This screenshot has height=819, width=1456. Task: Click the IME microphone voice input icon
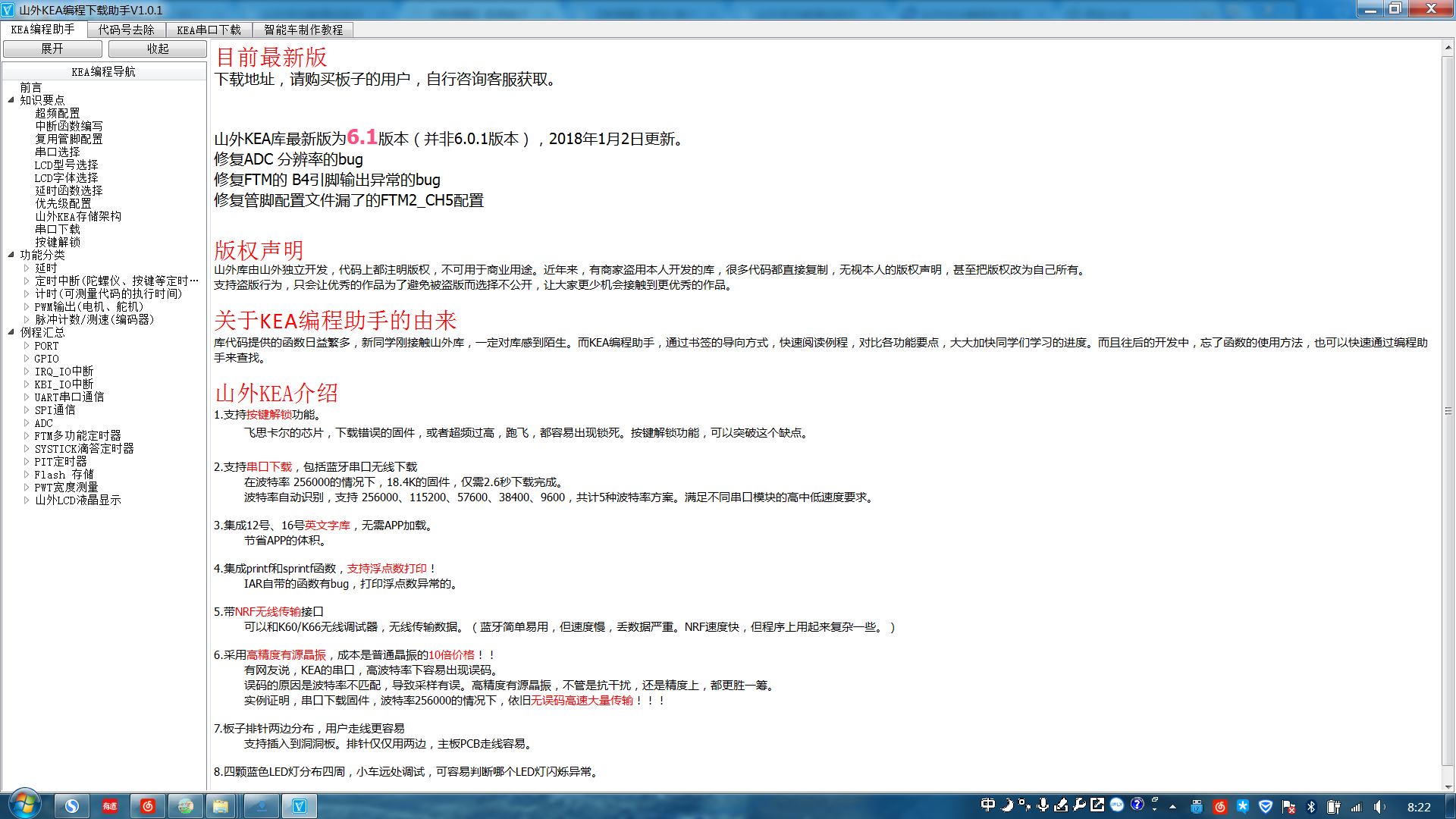1043,805
